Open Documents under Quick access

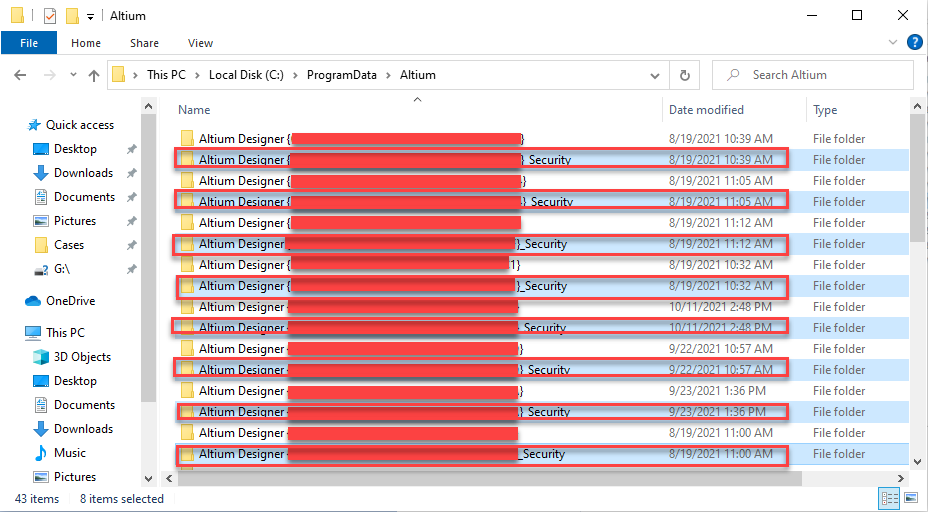tap(85, 197)
